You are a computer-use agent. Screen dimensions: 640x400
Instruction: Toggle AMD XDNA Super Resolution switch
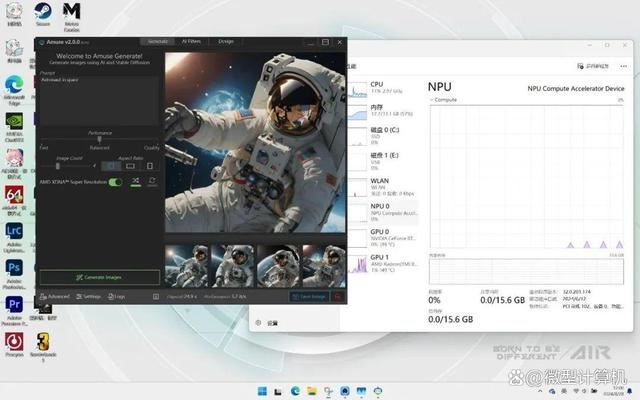click(115, 182)
